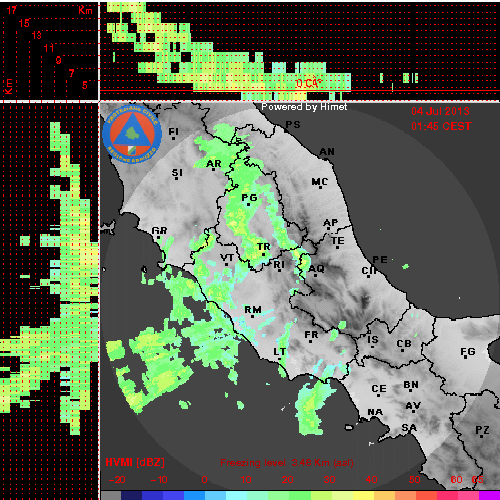Click the NA city label
Image resolution: width=500 pixels, height=500 pixels.
coord(375,412)
